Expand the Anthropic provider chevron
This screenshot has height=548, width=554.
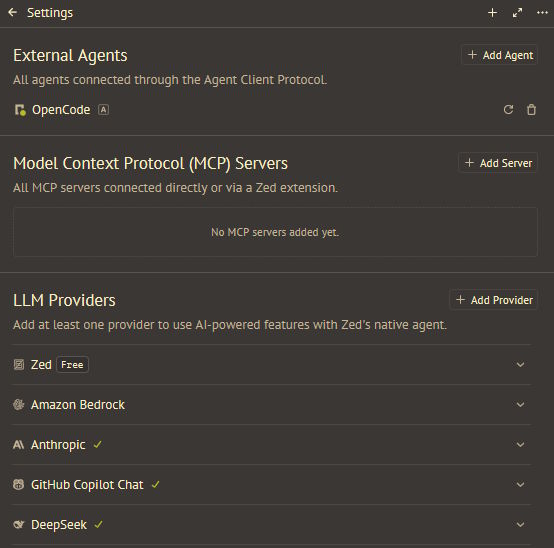tap(520, 444)
